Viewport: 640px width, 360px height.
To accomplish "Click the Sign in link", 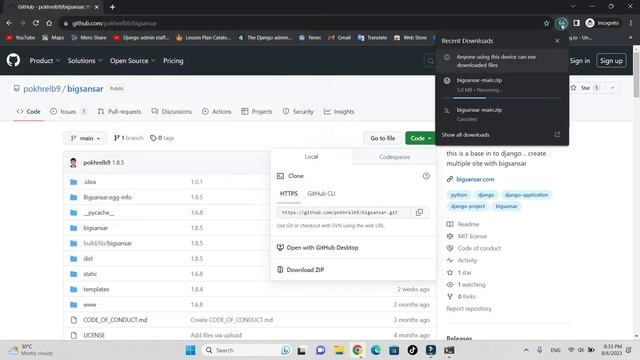I will [580, 61].
